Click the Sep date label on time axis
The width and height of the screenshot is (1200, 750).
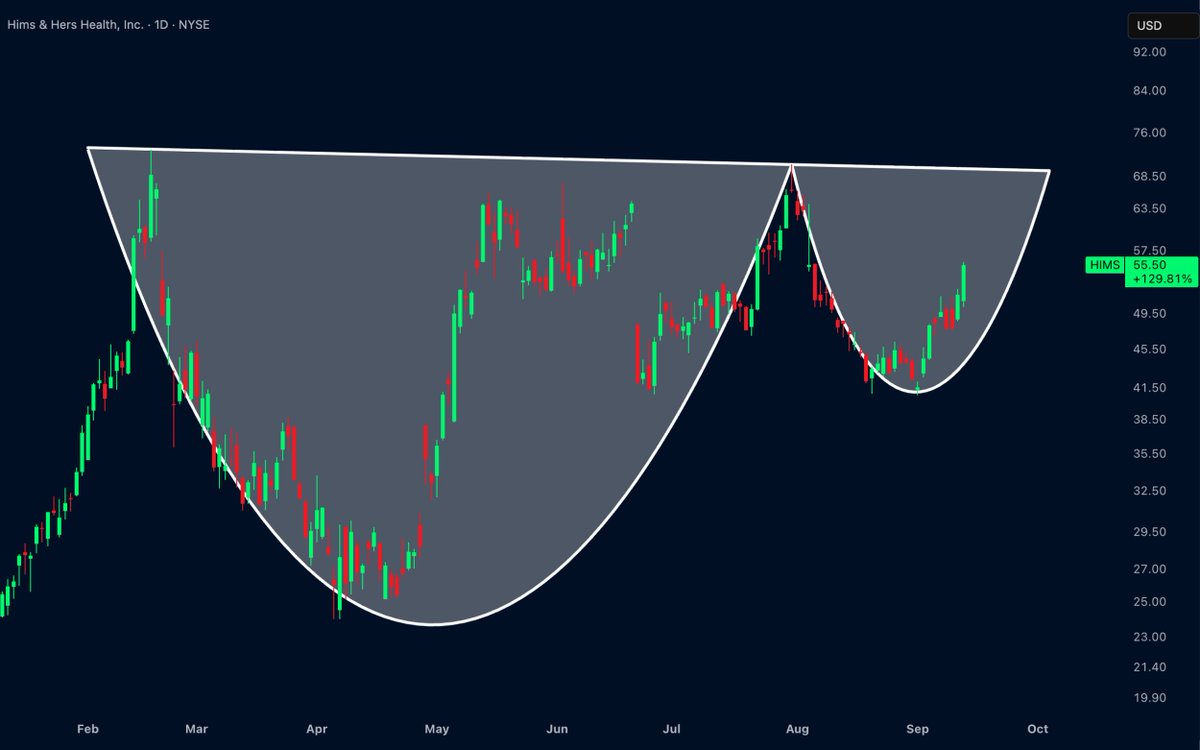tap(918, 729)
